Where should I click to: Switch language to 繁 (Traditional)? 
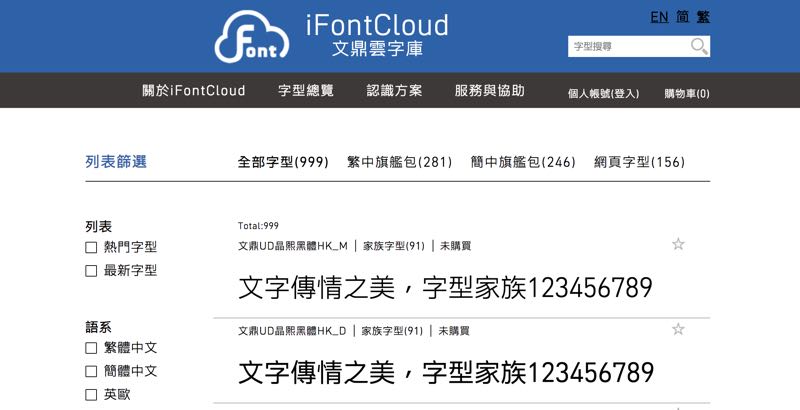click(703, 17)
